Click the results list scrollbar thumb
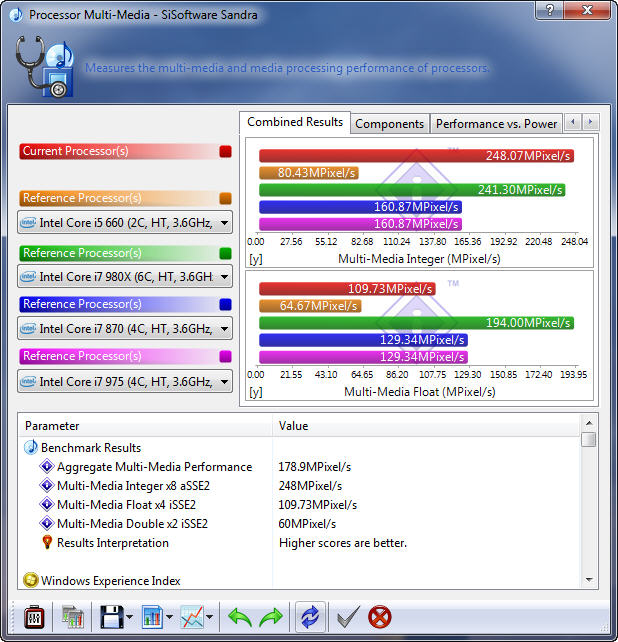Viewport: 618px width, 642px height. coord(589,440)
